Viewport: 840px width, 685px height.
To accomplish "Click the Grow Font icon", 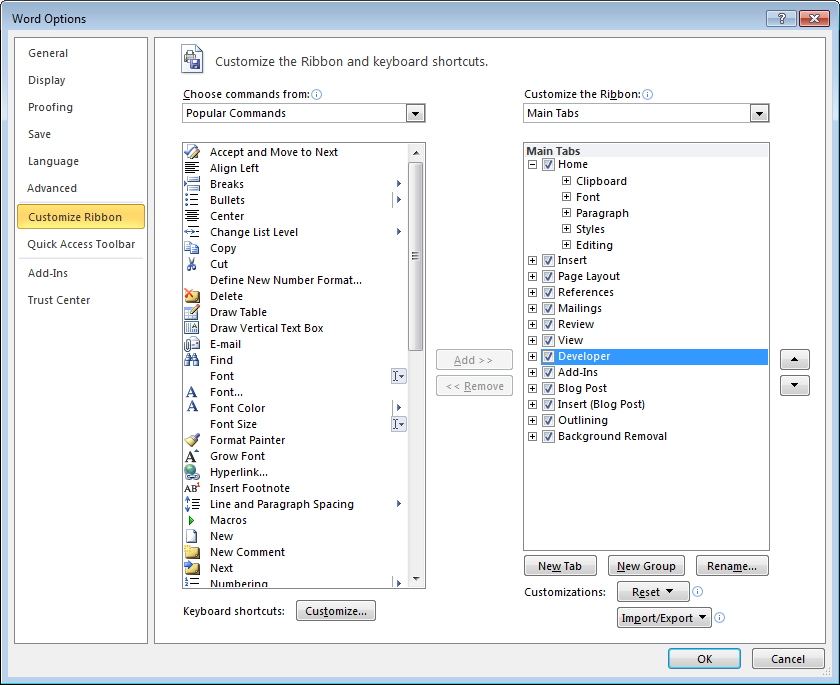I will pyautogui.click(x=192, y=456).
